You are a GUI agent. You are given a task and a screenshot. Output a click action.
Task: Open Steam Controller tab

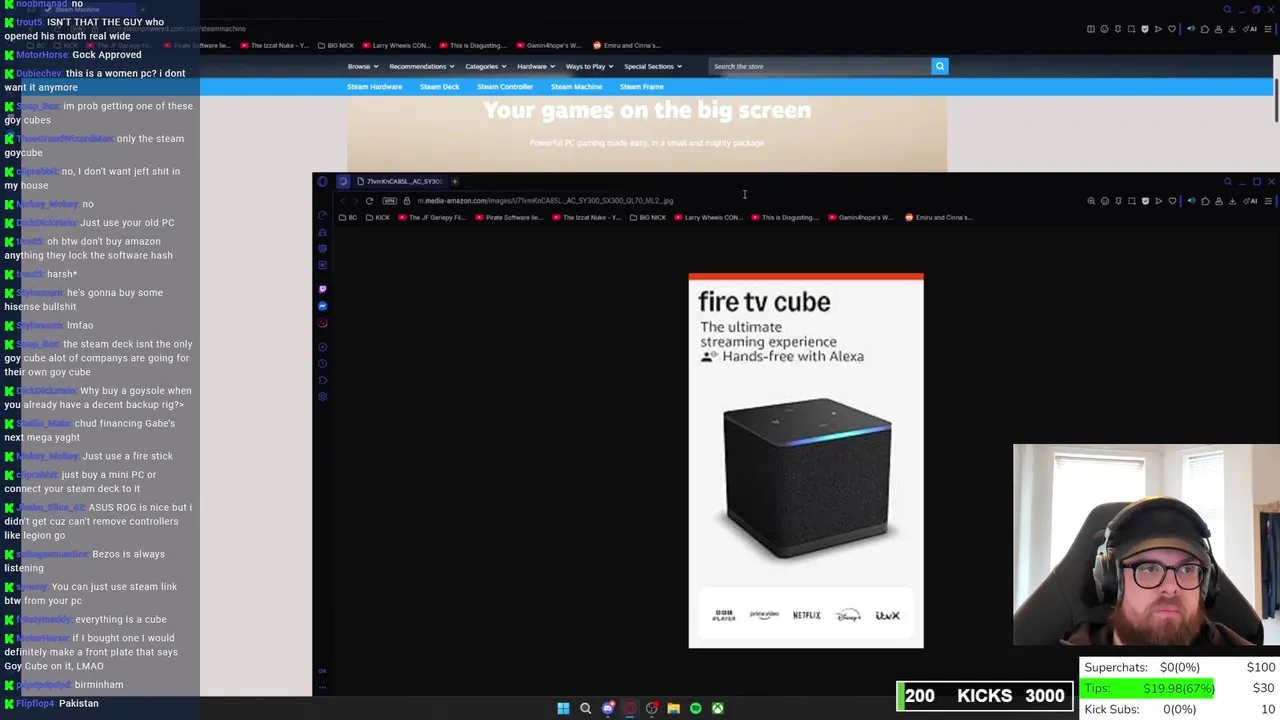pos(505,87)
